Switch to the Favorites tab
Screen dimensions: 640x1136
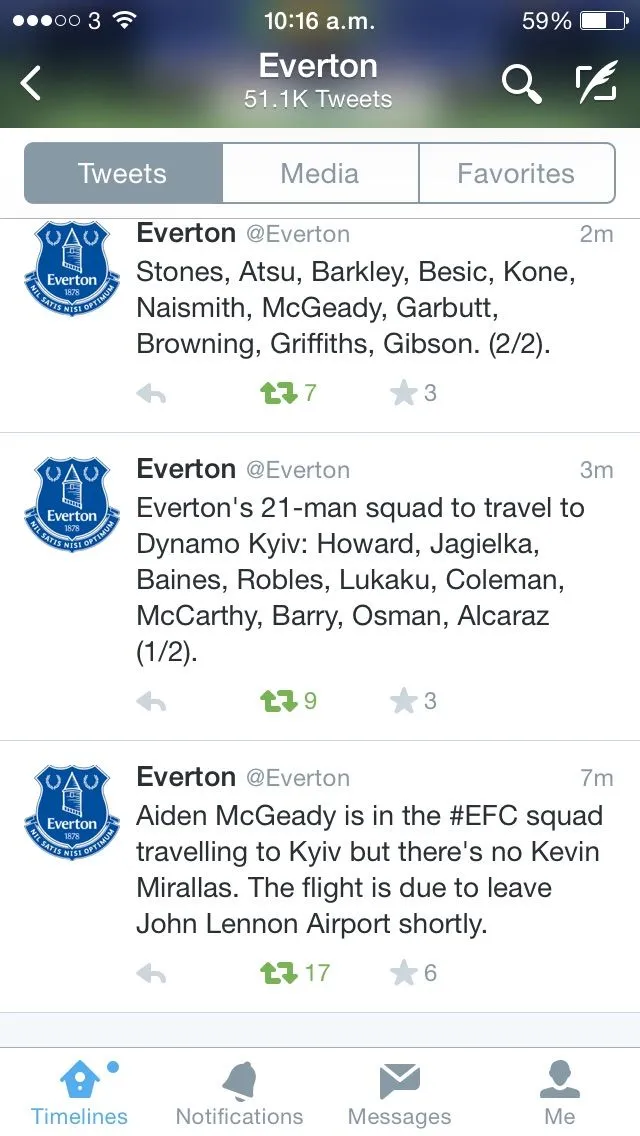click(516, 173)
